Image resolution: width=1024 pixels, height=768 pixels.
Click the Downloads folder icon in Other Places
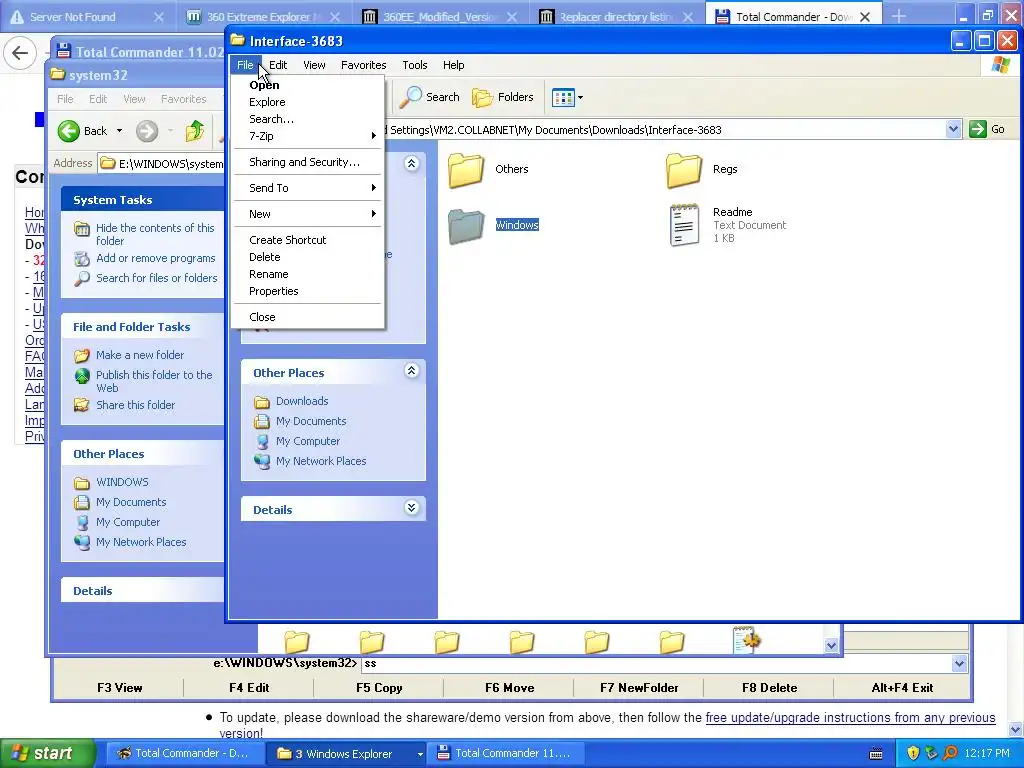point(262,402)
